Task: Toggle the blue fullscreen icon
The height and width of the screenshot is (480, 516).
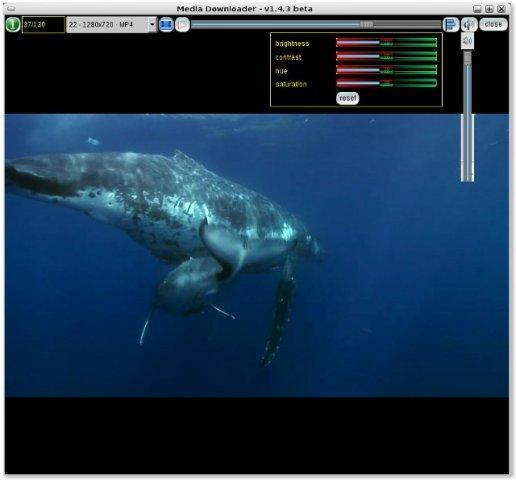Action: 166,25
